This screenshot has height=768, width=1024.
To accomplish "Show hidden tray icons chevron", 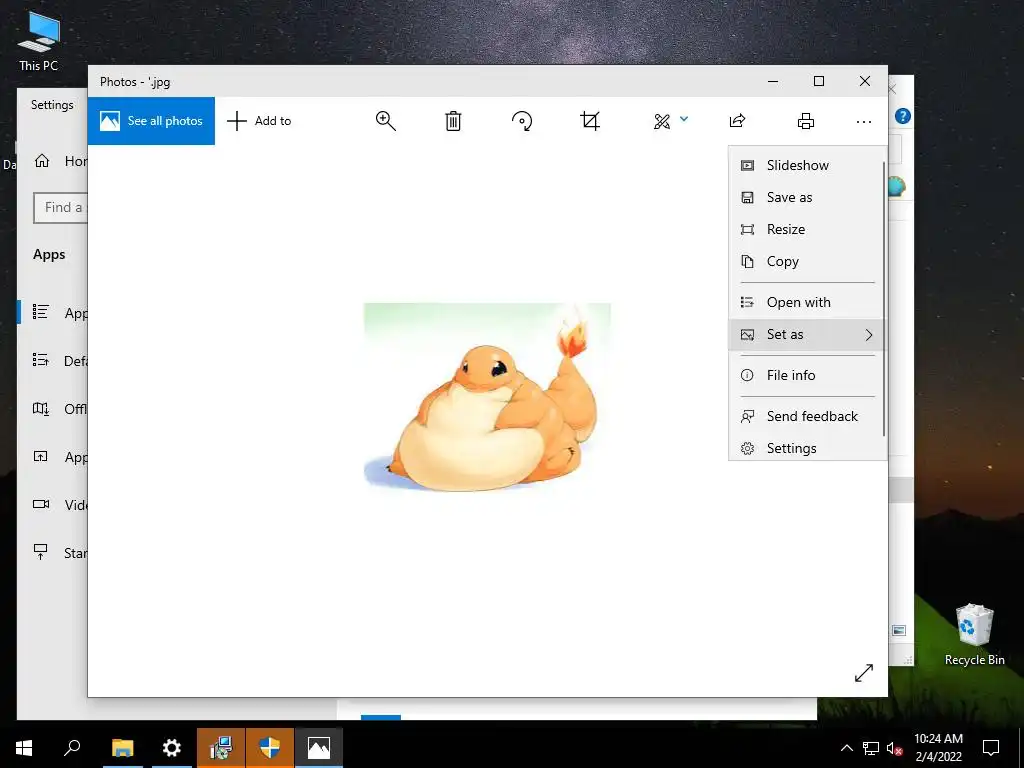I will [x=846, y=748].
